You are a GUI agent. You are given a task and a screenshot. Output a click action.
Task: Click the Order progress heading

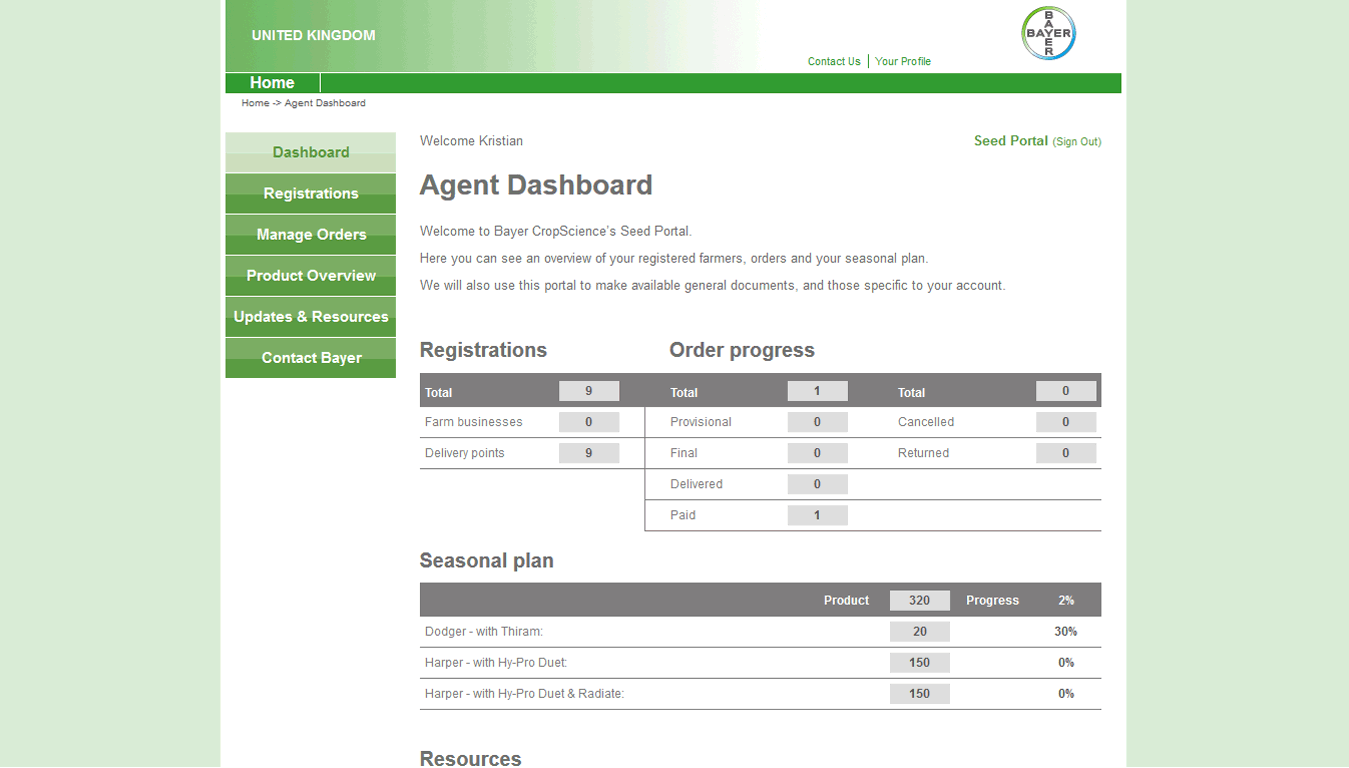tap(742, 350)
